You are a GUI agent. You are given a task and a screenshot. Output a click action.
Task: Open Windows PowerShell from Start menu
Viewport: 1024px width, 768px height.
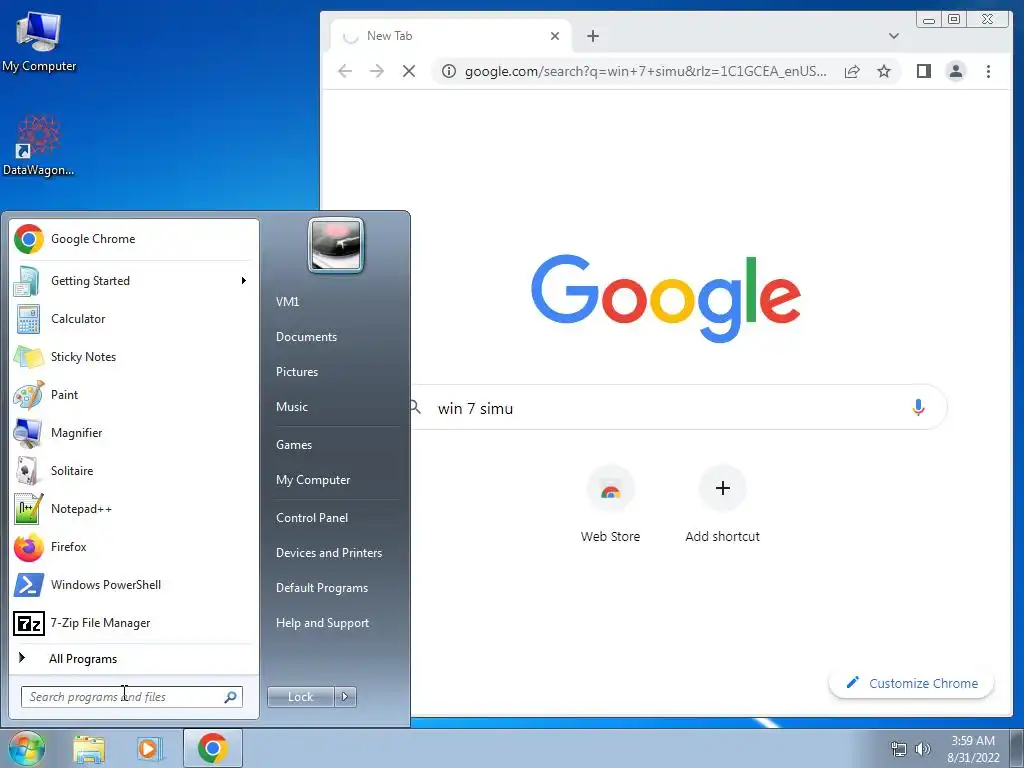(134, 584)
